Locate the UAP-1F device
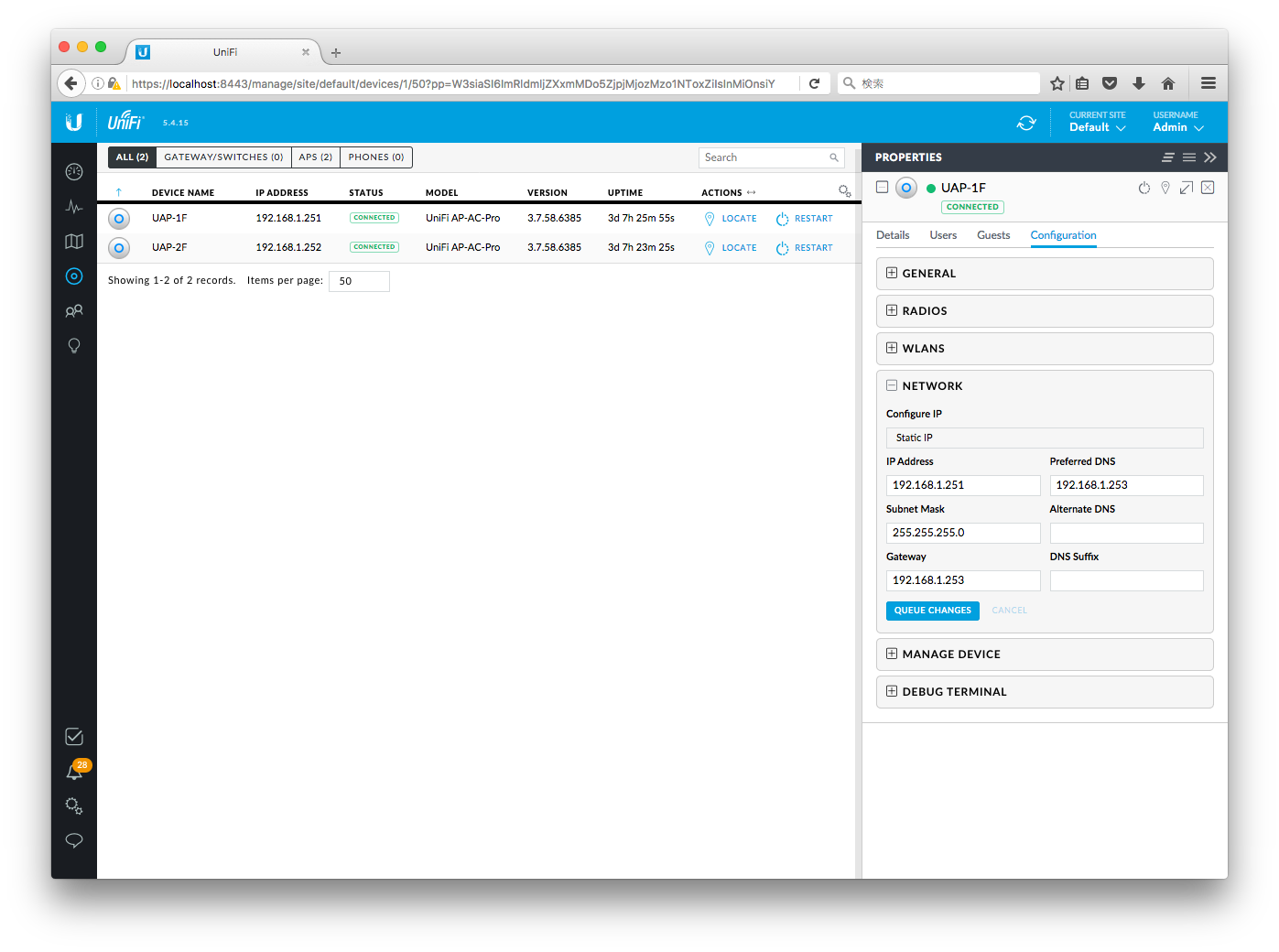Viewport: 1279px width, 952px height. point(731,219)
